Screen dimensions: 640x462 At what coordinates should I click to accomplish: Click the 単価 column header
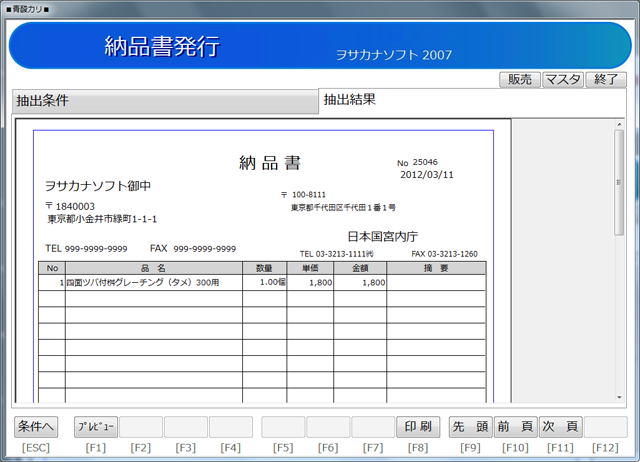click(310, 268)
